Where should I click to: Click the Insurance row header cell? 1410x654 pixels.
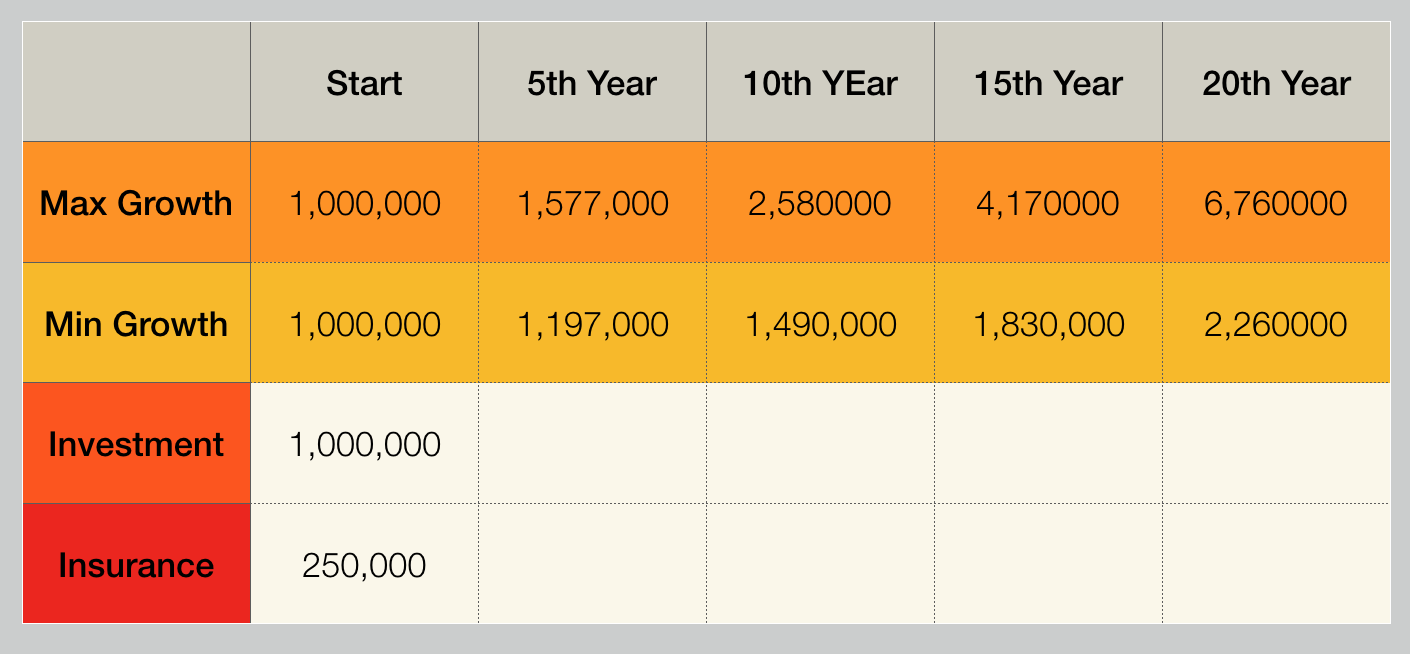pyautogui.click(x=136, y=565)
